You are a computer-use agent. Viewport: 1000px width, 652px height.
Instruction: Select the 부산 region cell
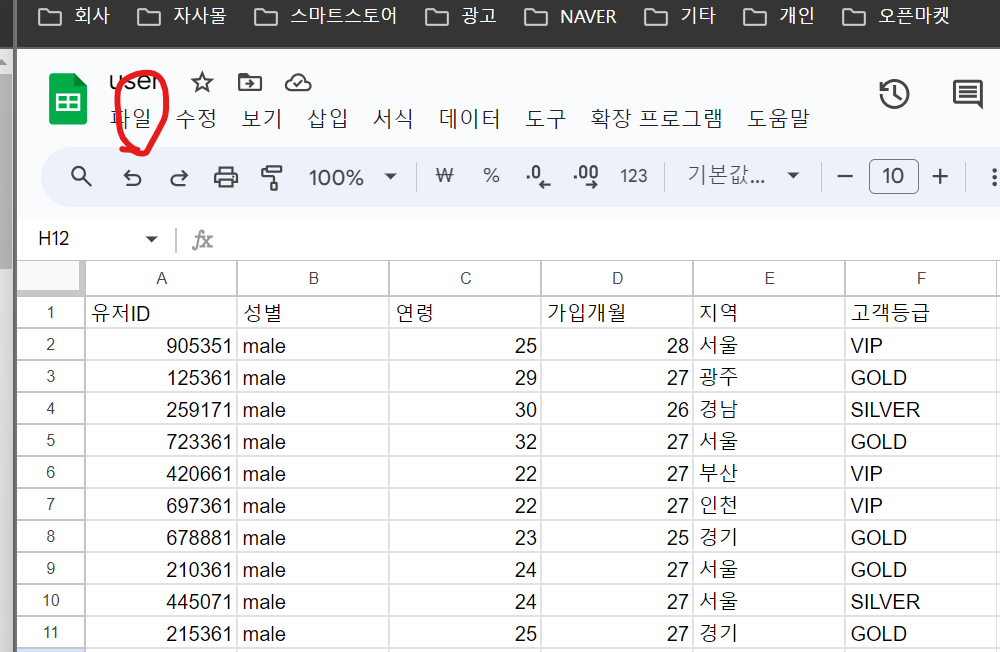click(769, 473)
